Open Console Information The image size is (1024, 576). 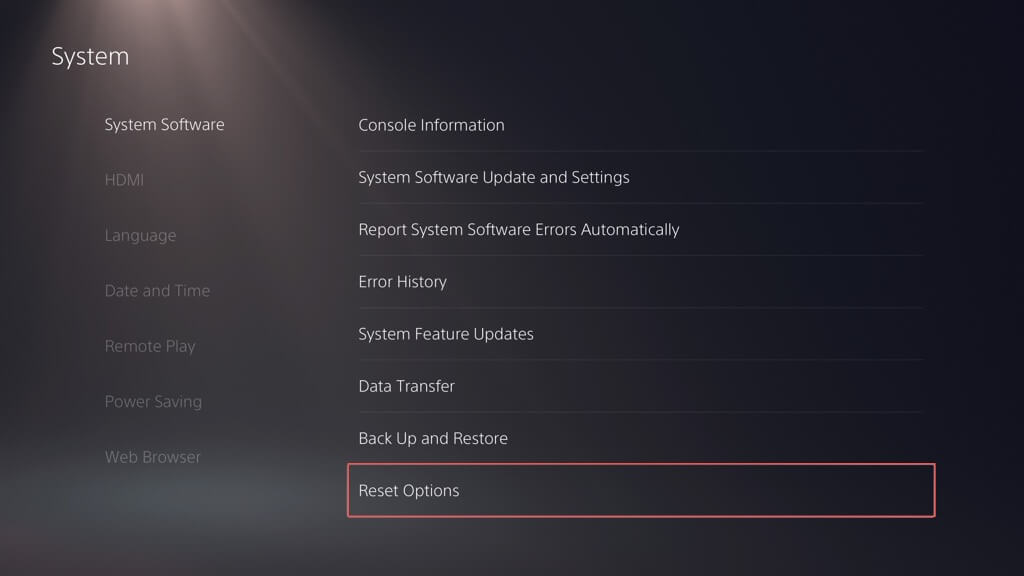431,125
